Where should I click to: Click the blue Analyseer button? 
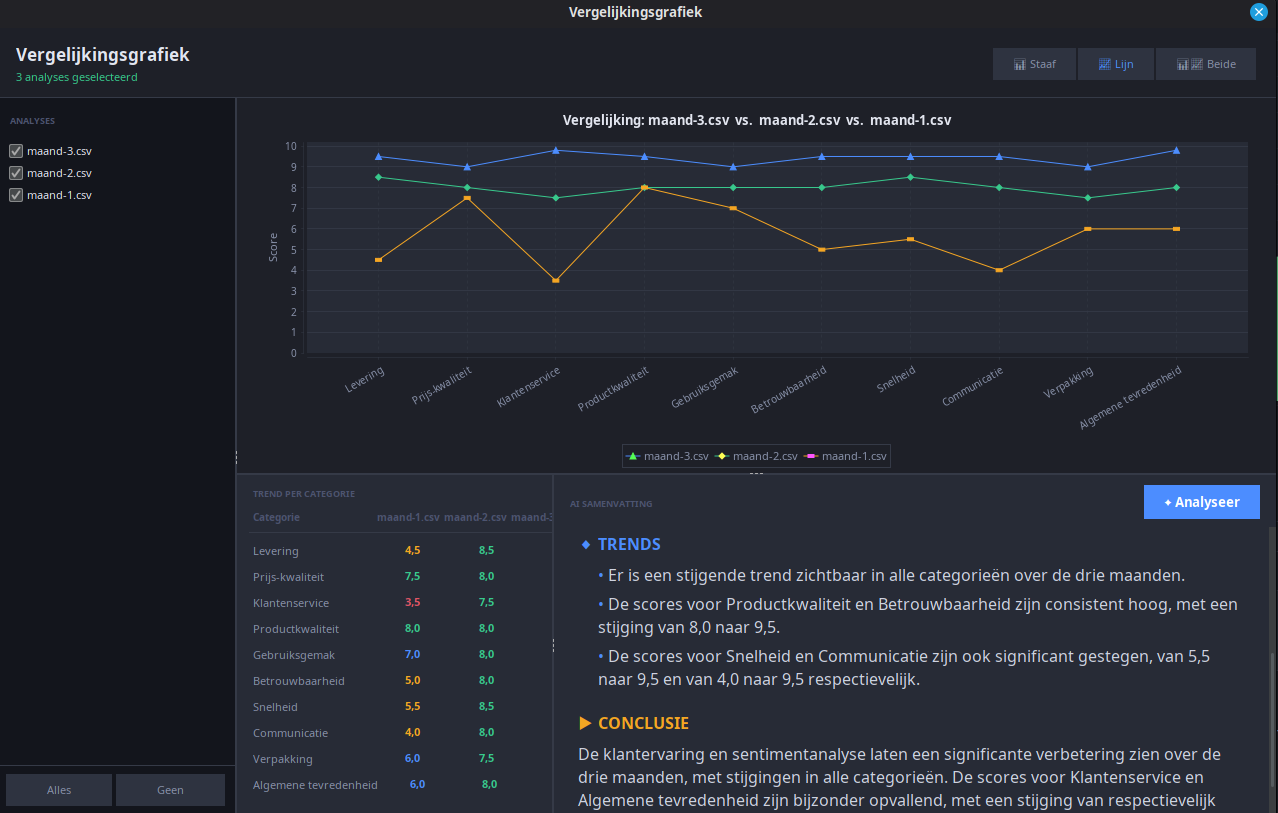[x=1202, y=502]
